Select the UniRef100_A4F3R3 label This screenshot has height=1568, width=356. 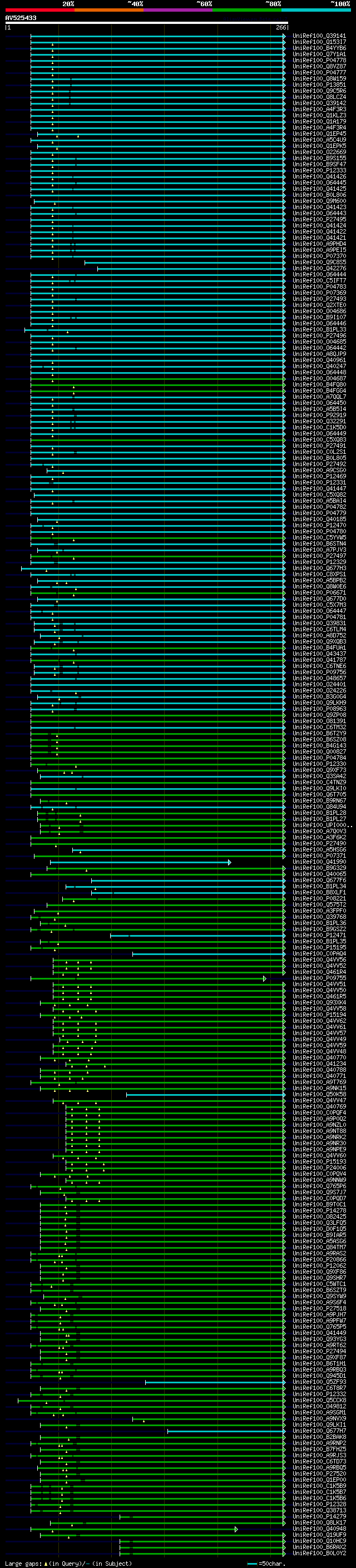pyautogui.click(x=319, y=110)
